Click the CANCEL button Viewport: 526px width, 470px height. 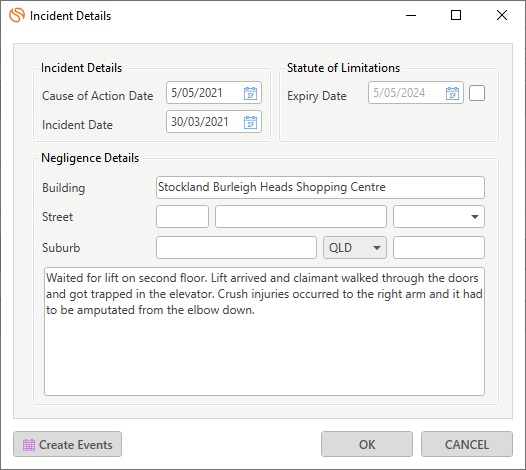(467, 444)
